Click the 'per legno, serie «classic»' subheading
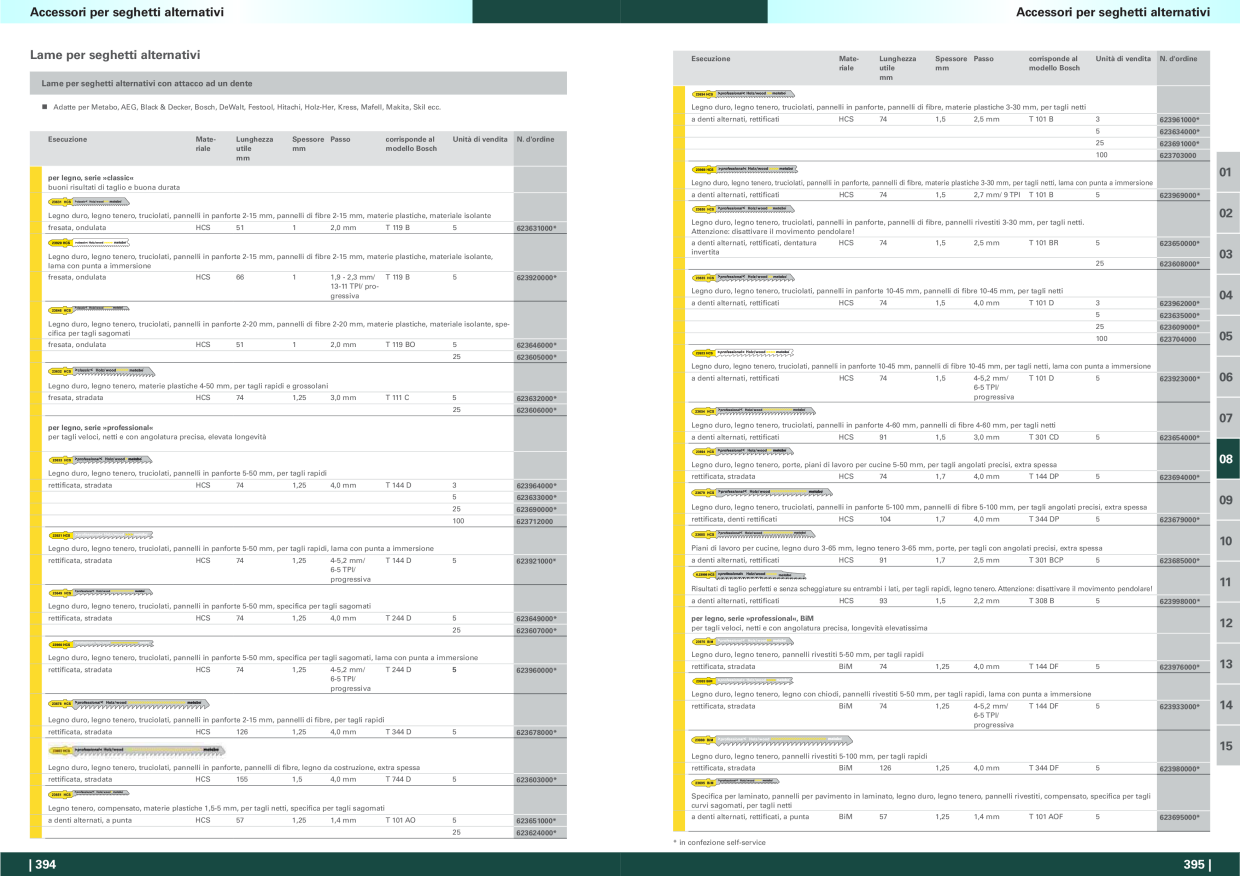Screen dimensions: 1240x876 point(91,178)
